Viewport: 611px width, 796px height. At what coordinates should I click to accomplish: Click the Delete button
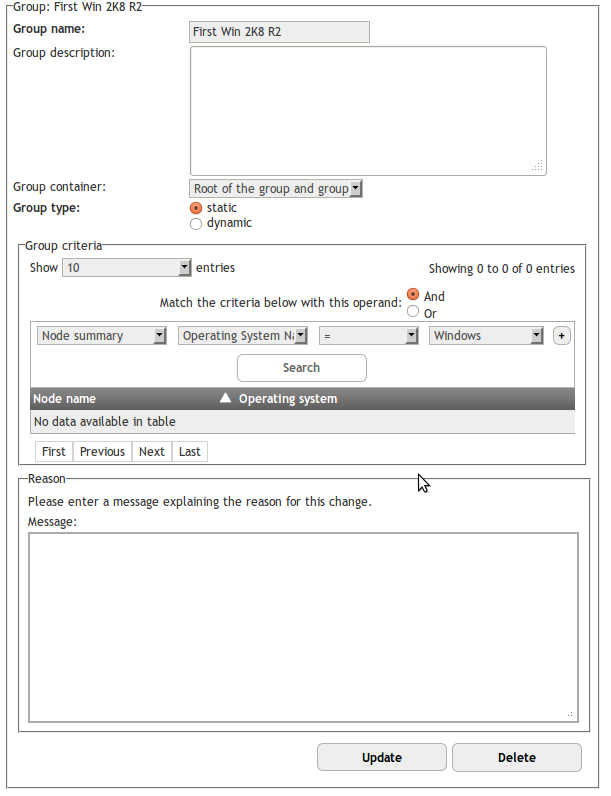pyautogui.click(x=517, y=757)
